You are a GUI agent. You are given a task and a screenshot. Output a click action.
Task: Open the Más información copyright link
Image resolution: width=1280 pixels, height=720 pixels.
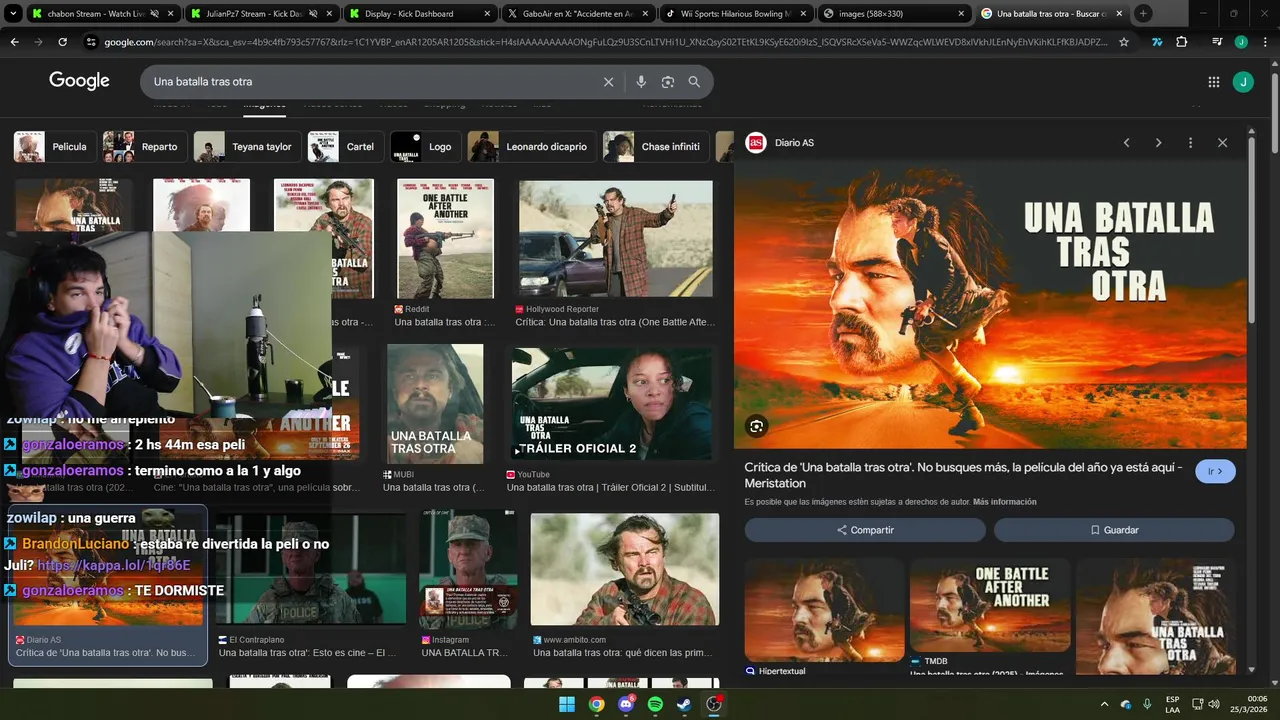coord(1005,502)
